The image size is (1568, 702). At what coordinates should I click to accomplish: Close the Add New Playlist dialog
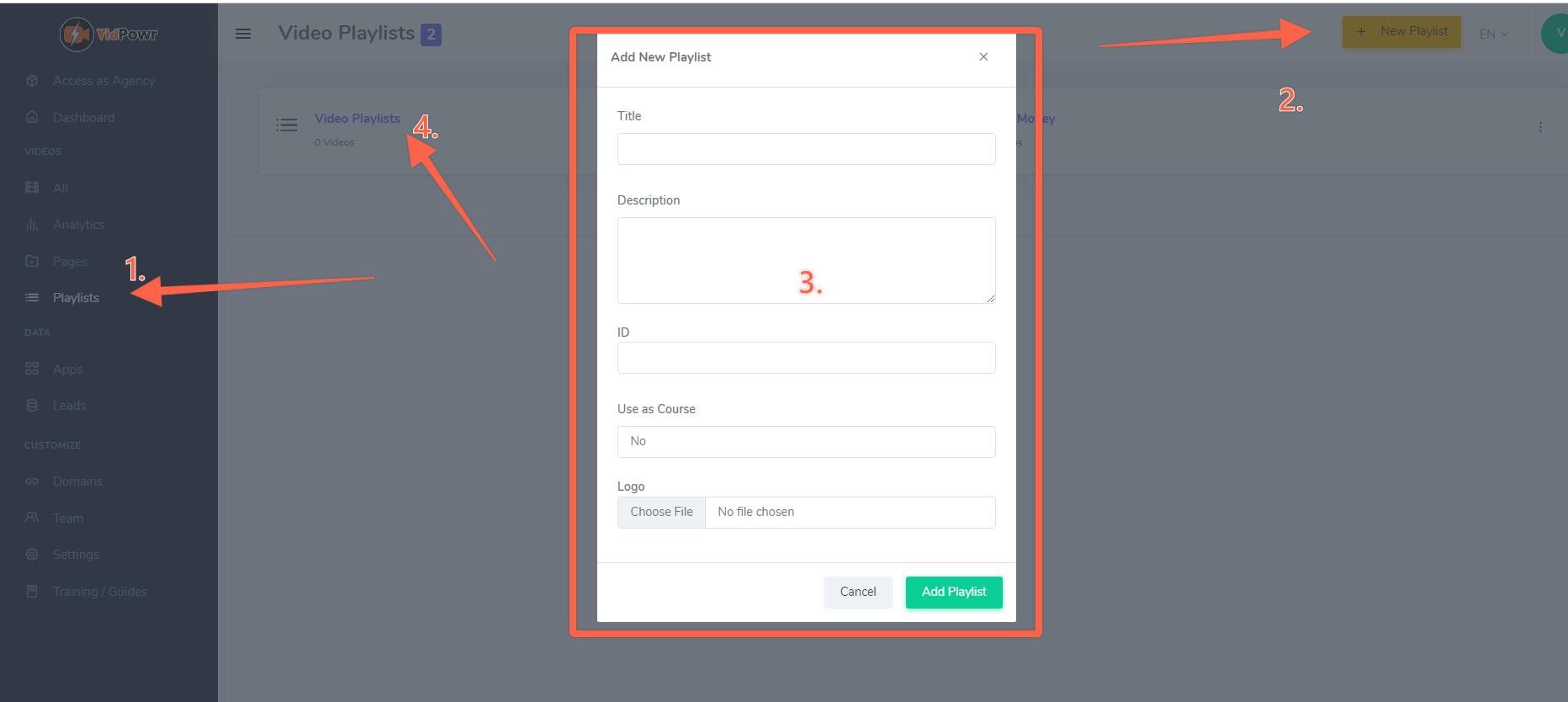983,56
